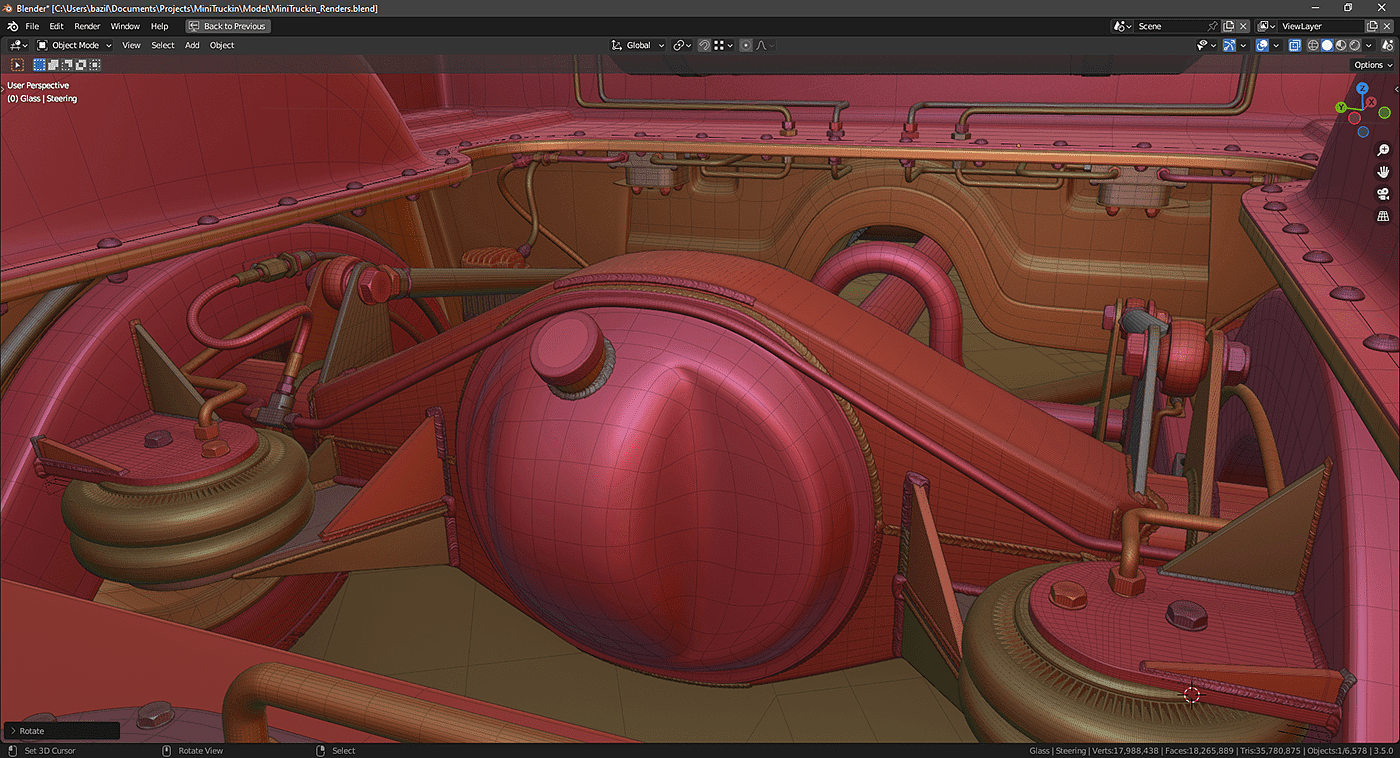
Task: Click the Back to Previous button
Action: pos(228,26)
